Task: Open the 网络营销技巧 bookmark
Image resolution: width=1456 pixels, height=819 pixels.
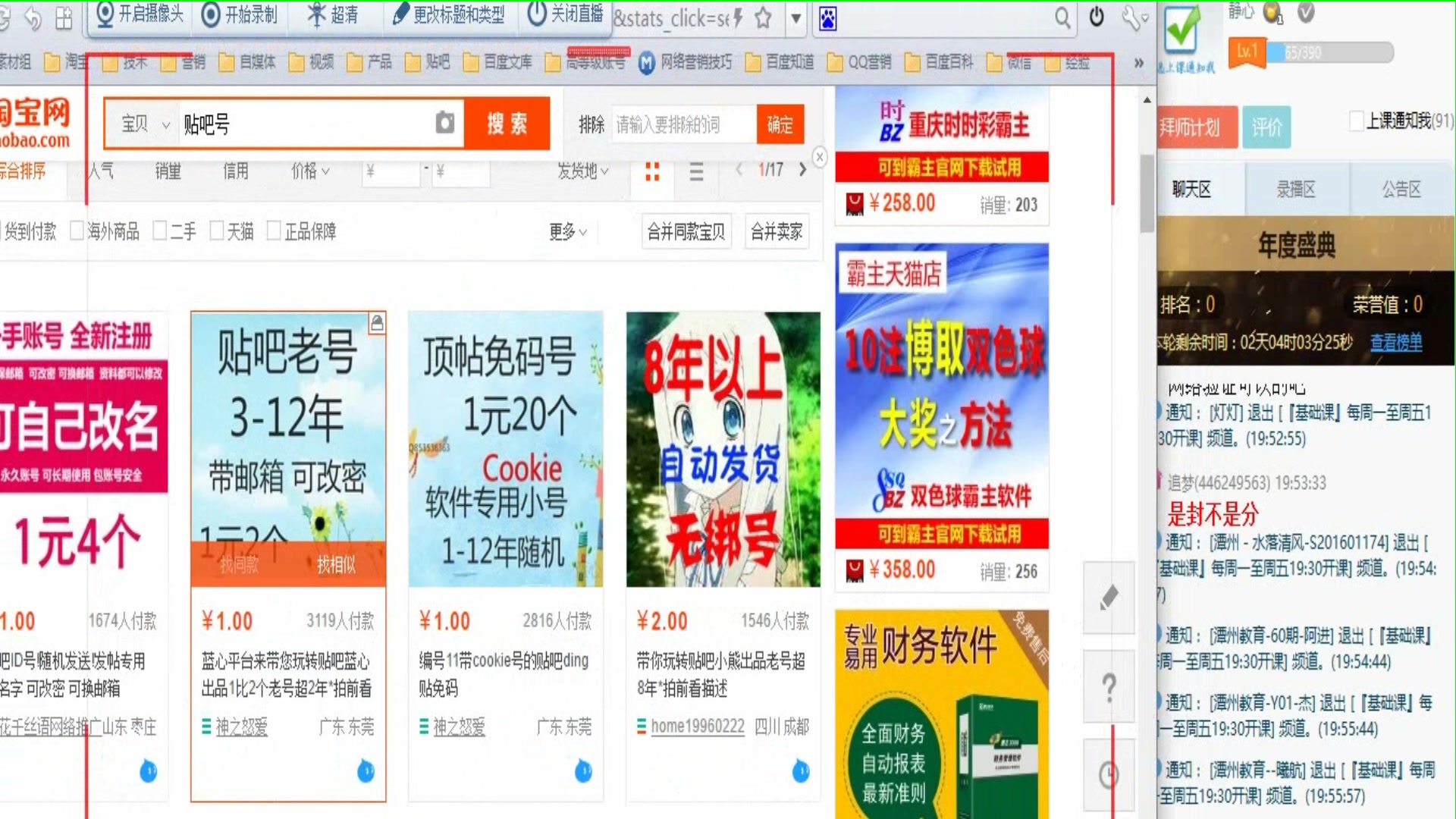Action: [x=685, y=62]
